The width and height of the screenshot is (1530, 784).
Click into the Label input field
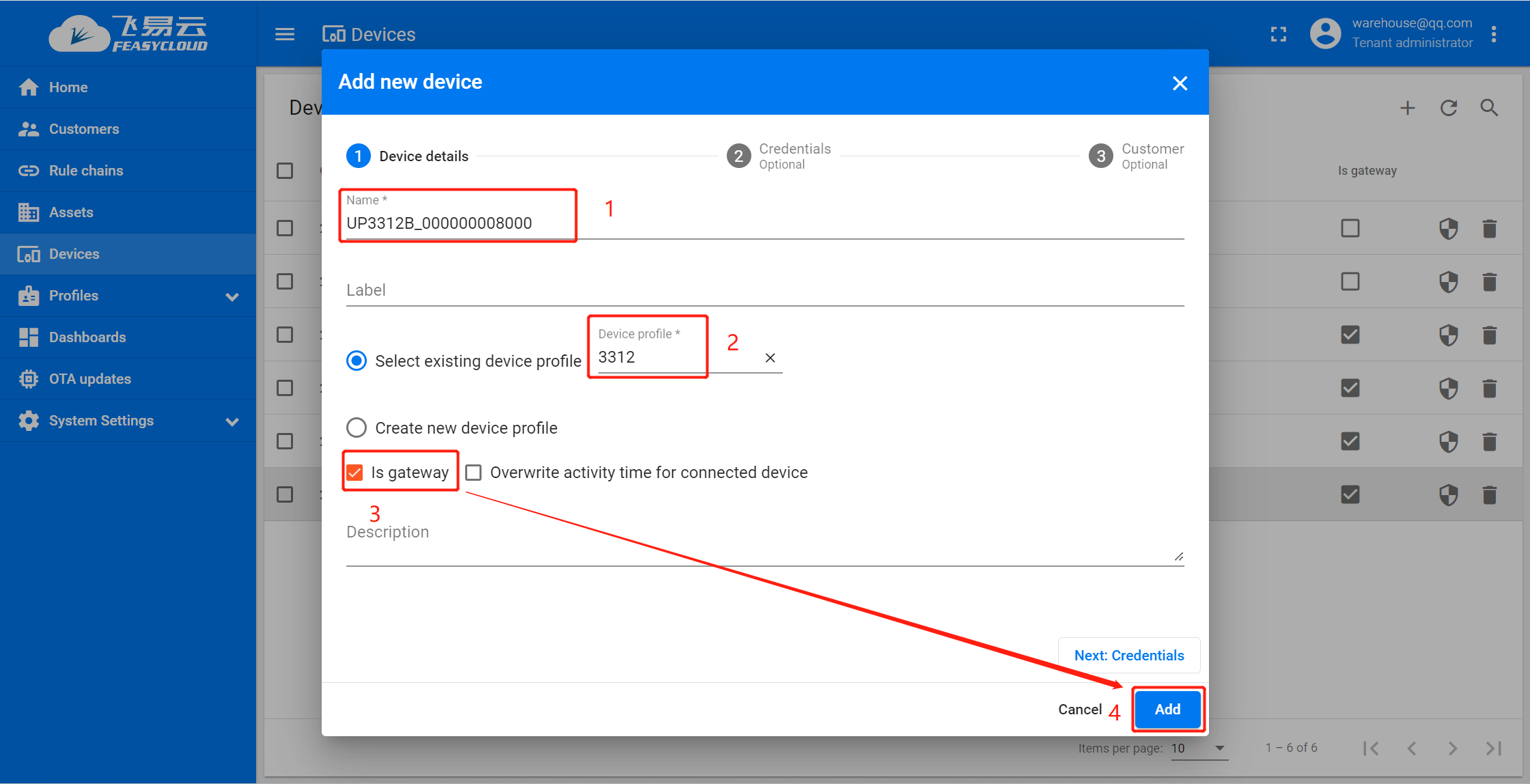point(764,290)
